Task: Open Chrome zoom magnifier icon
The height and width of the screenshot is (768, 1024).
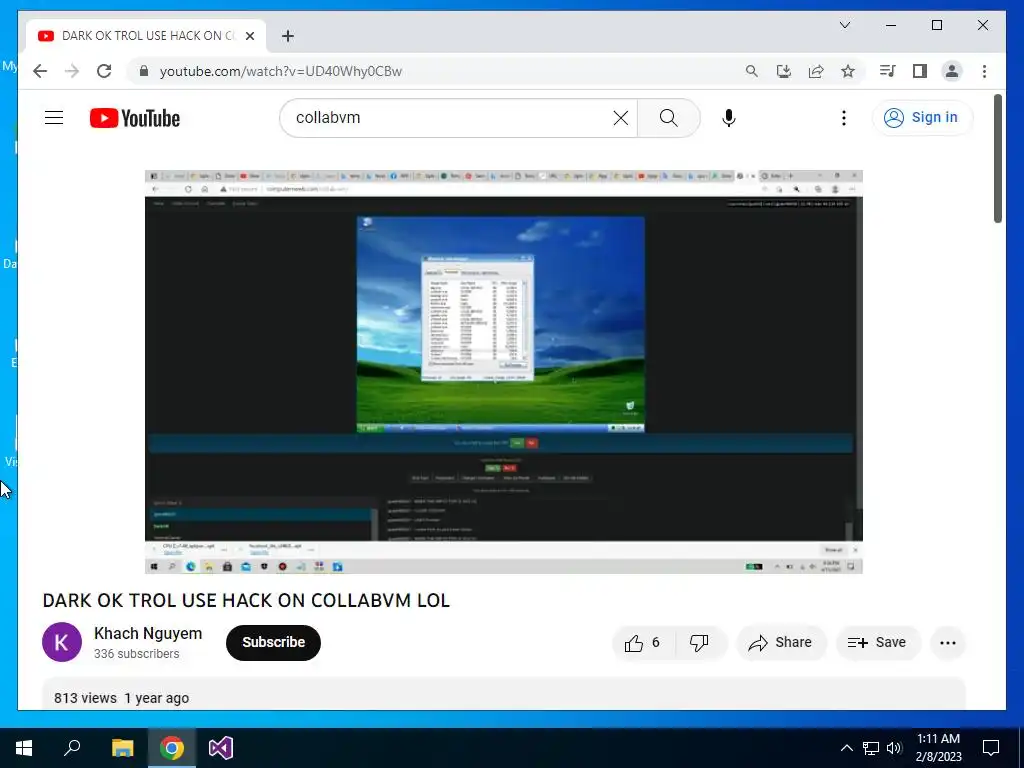Action: [752, 71]
